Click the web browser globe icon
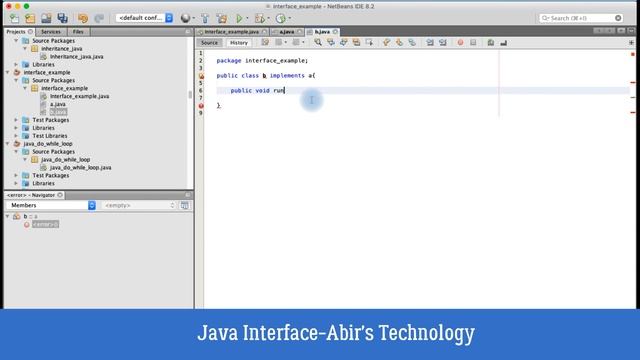The image size is (640, 360). click(x=185, y=18)
